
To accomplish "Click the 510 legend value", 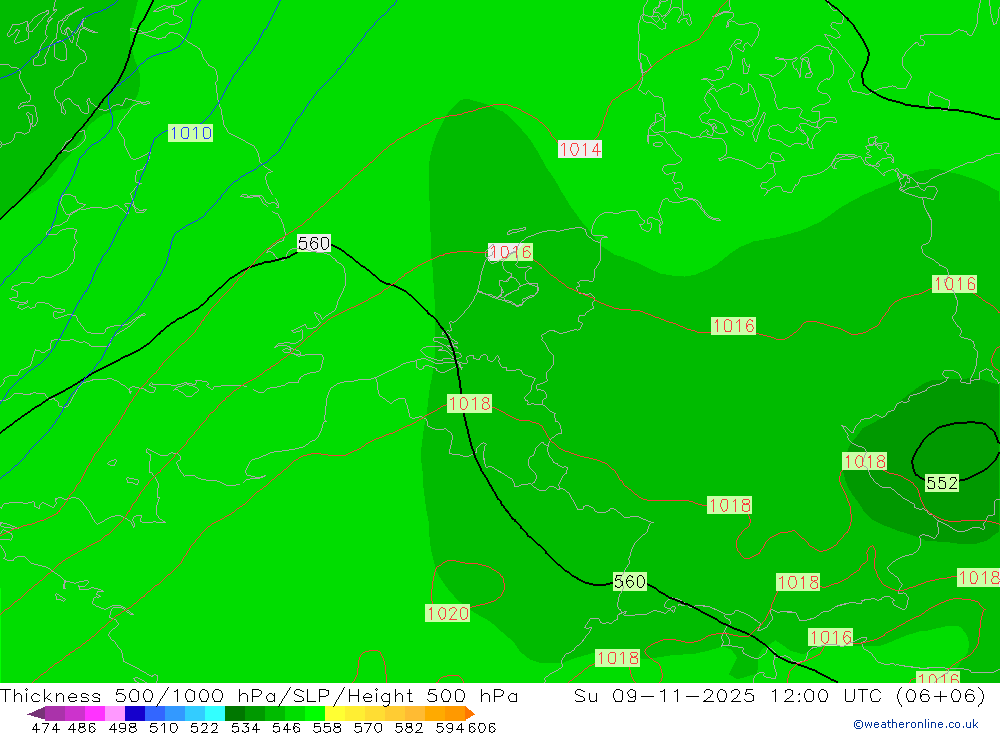I will click(164, 727).
